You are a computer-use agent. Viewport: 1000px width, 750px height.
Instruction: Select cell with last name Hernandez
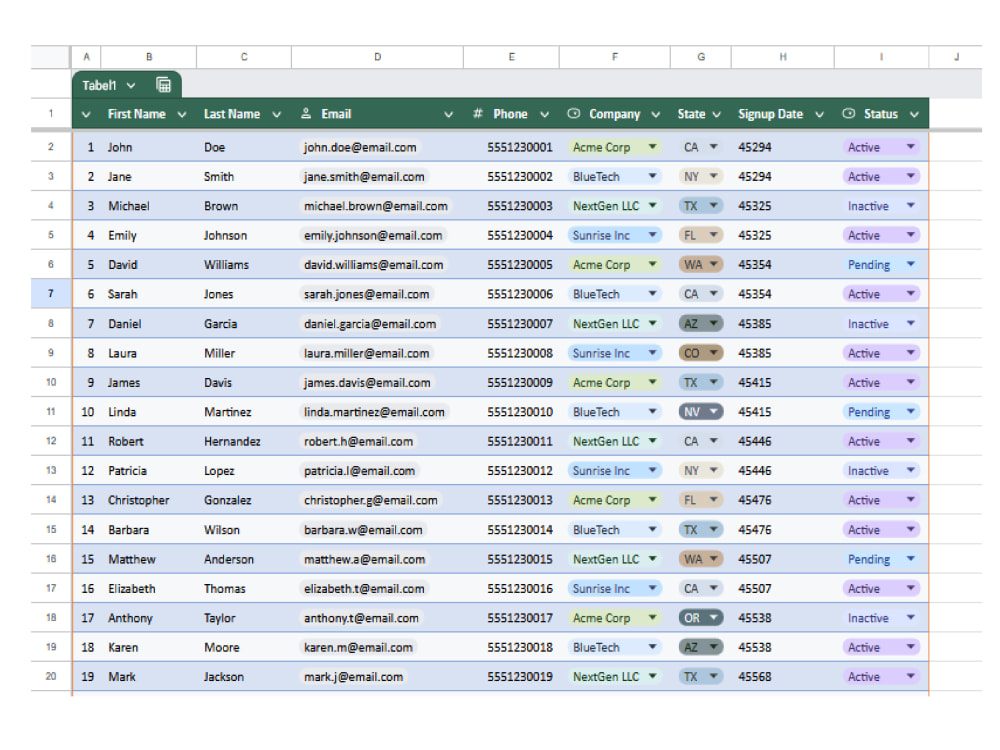244,441
